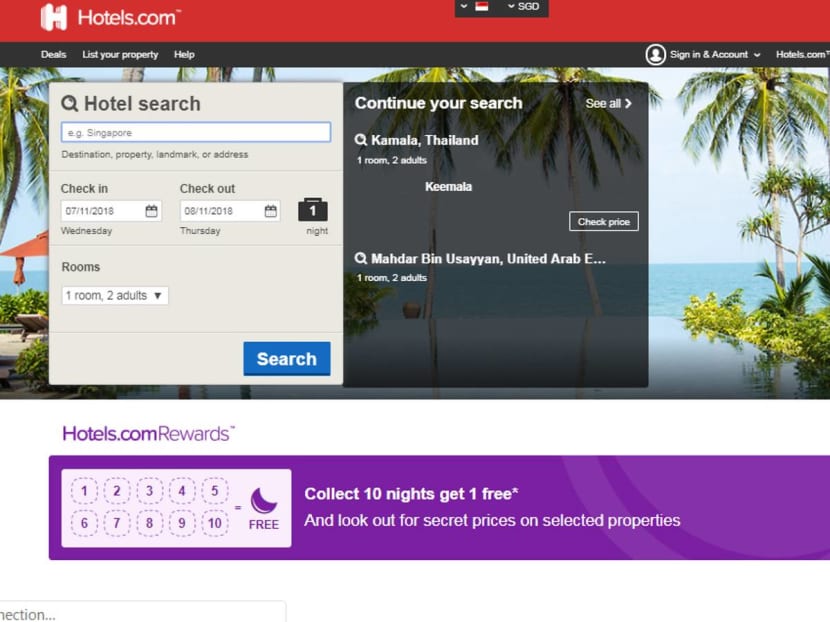Screen dimensions: 830x622
Task: Click the night stamp number 5
Action: [x=214, y=491]
